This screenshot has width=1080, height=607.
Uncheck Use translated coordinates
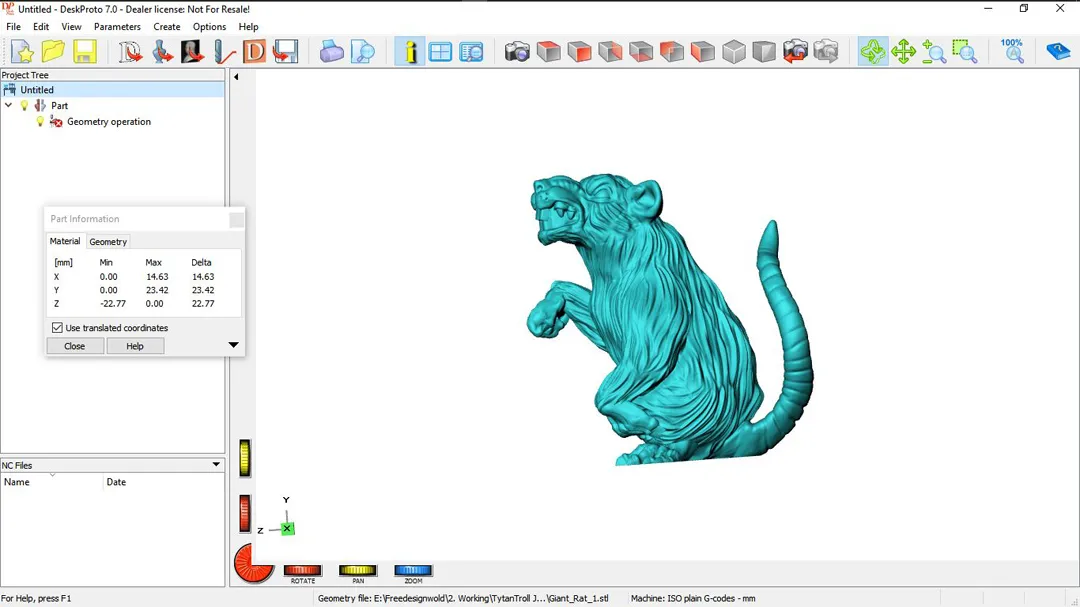click(x=57, y=328)
